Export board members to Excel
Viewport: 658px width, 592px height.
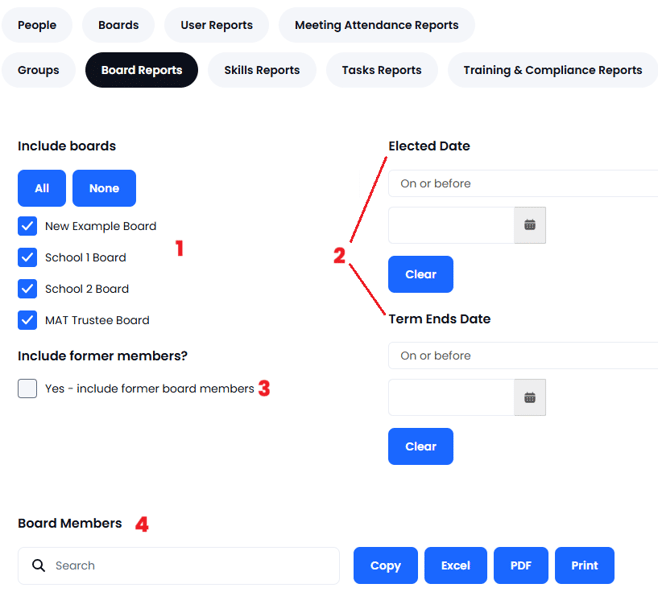coord(455,566)
